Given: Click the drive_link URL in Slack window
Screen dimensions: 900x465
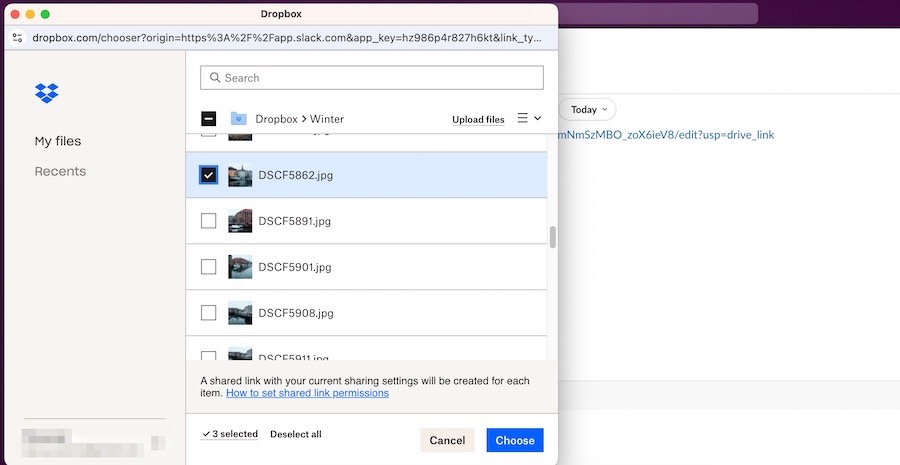Looking at the screenshot, I should (666, 135).
